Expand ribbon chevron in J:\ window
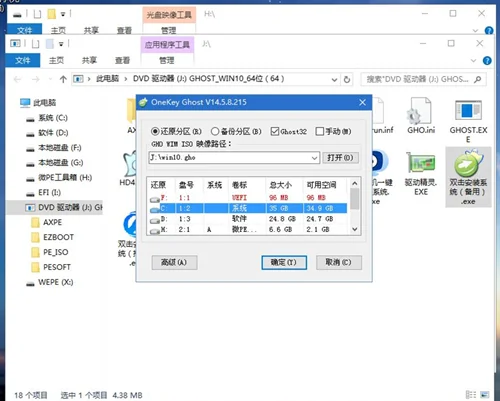This screenshot has height=401, width=500. (x=473, y=61)
